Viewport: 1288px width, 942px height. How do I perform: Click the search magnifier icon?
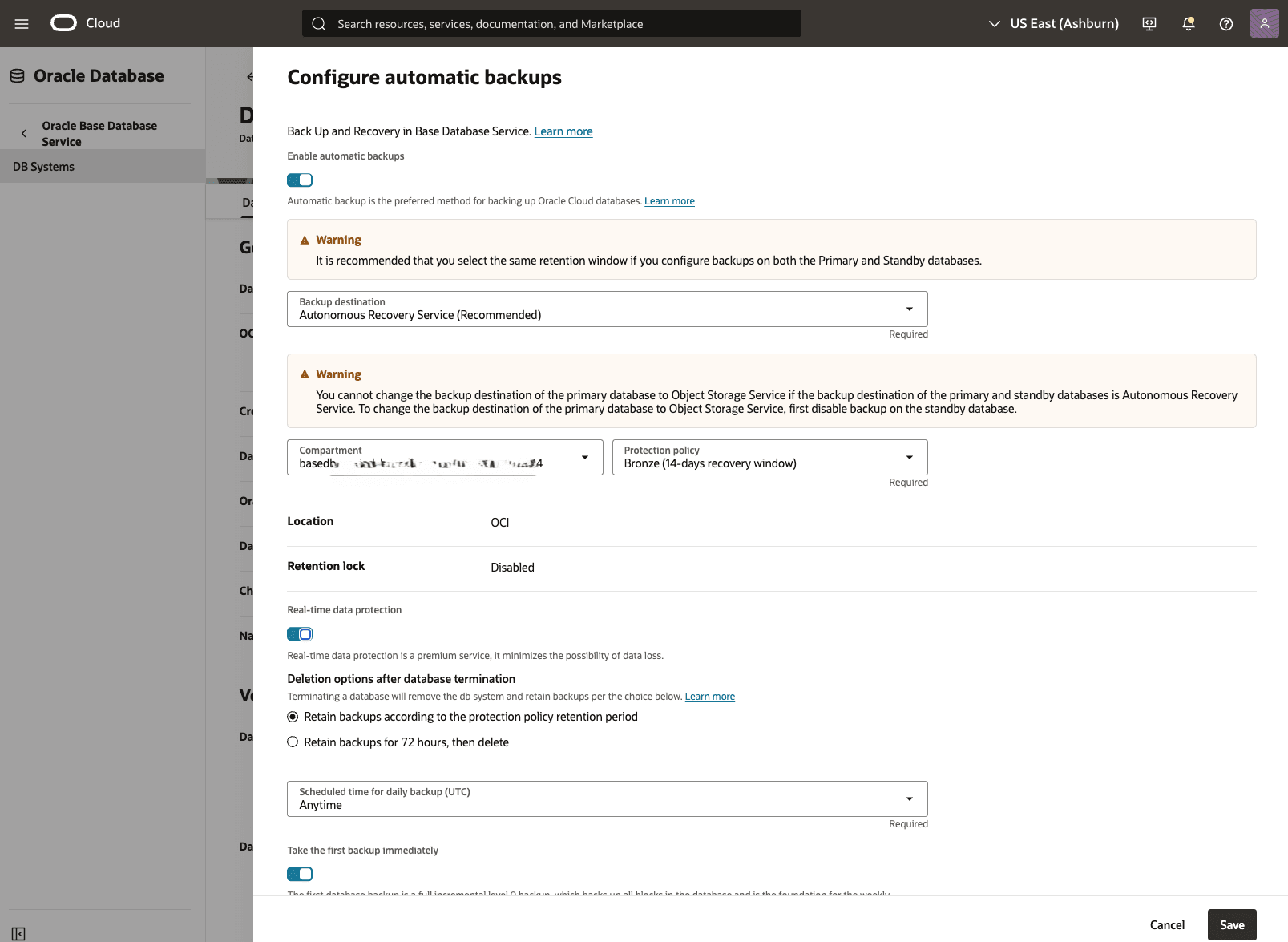[x=318, y=23]
